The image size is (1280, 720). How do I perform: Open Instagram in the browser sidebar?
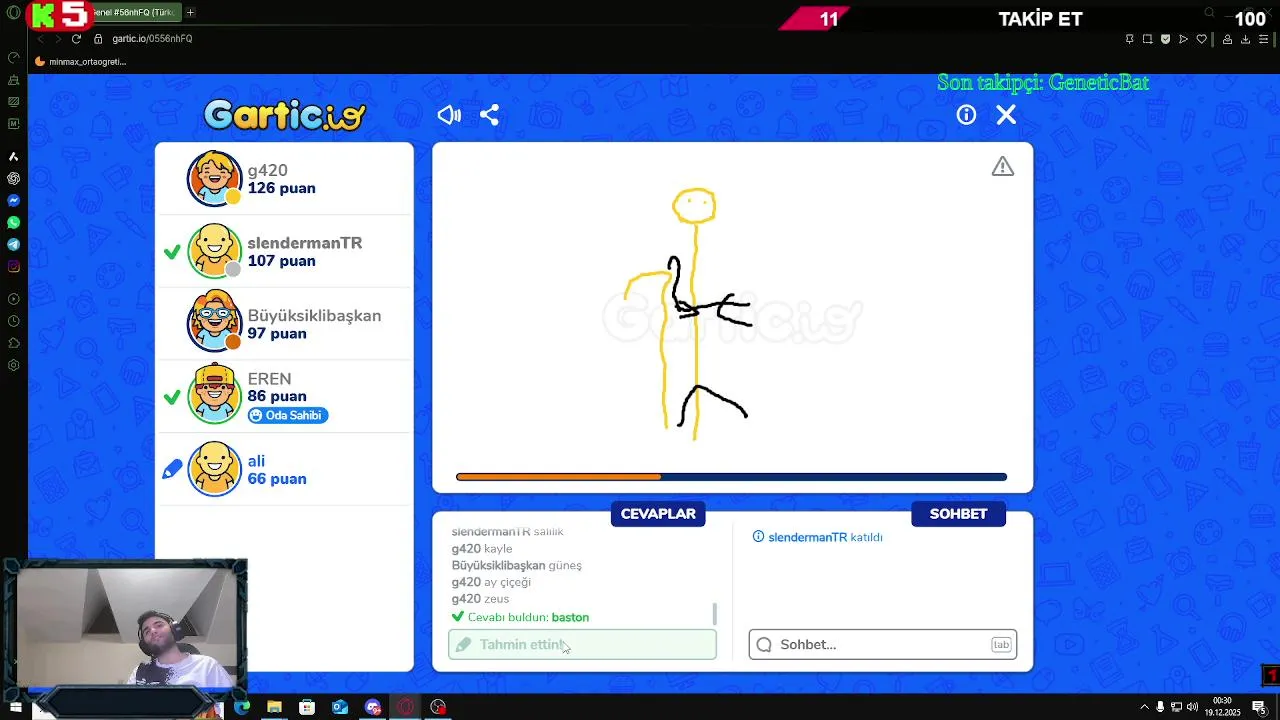point(13,266)
